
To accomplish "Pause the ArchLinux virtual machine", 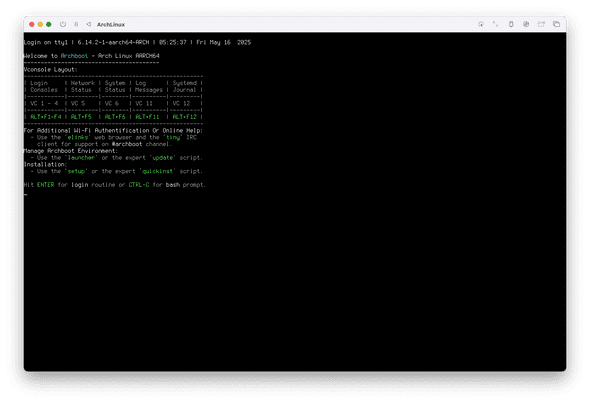I will click(76, 24).
